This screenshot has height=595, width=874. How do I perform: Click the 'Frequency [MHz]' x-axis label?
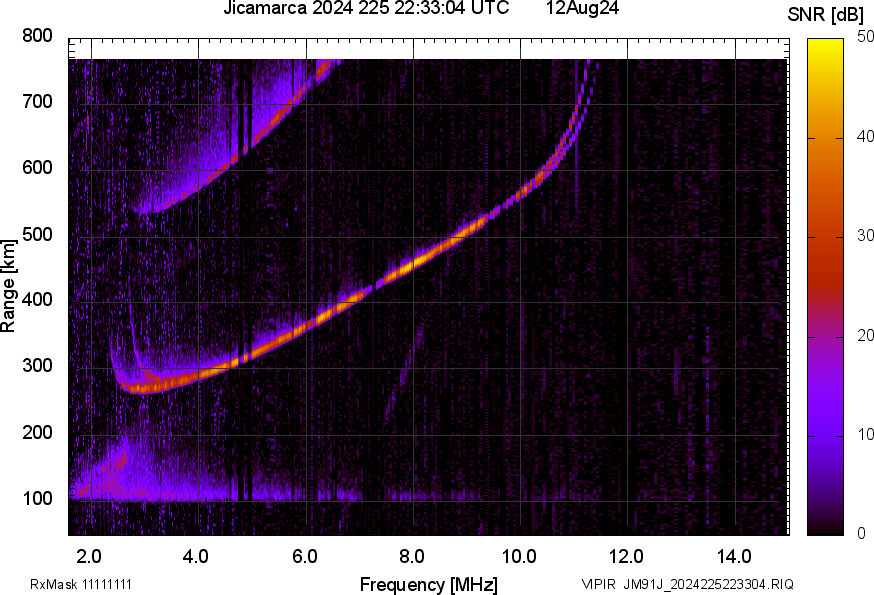429,584
